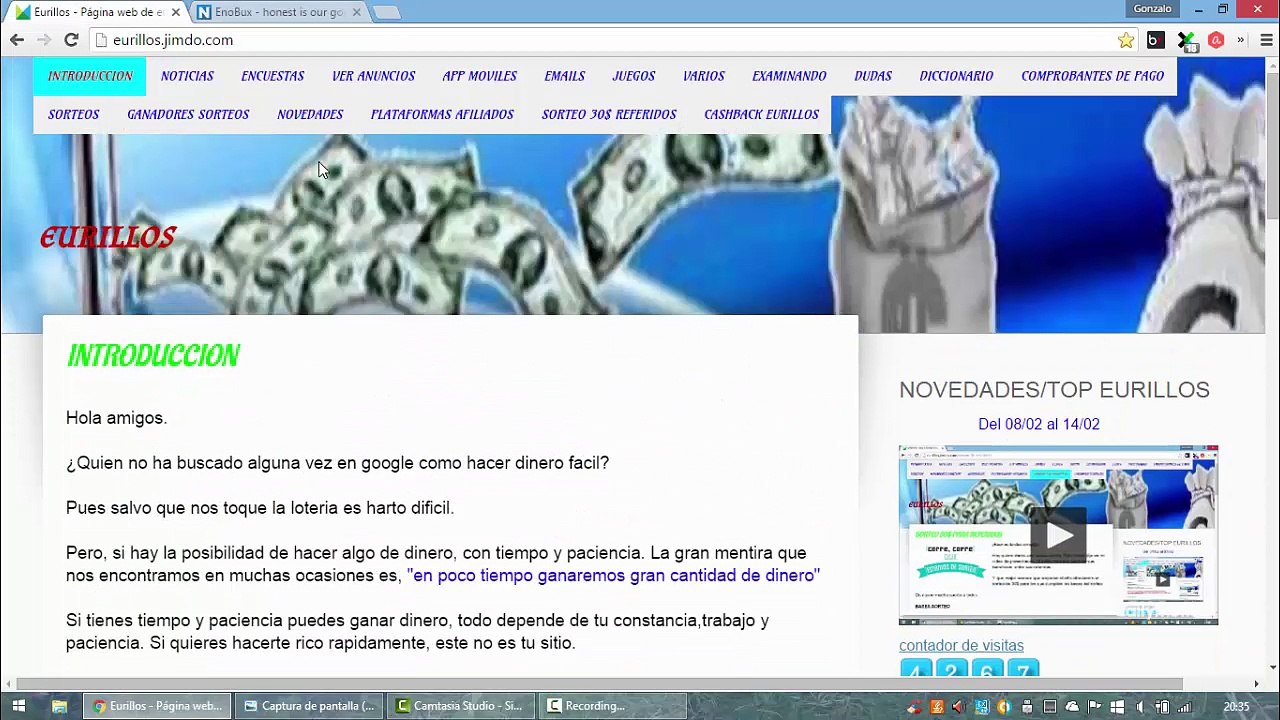The image size is (1280, 720).
Task: Open the Chrome hamburger menu
Action: pos(1266,40)
